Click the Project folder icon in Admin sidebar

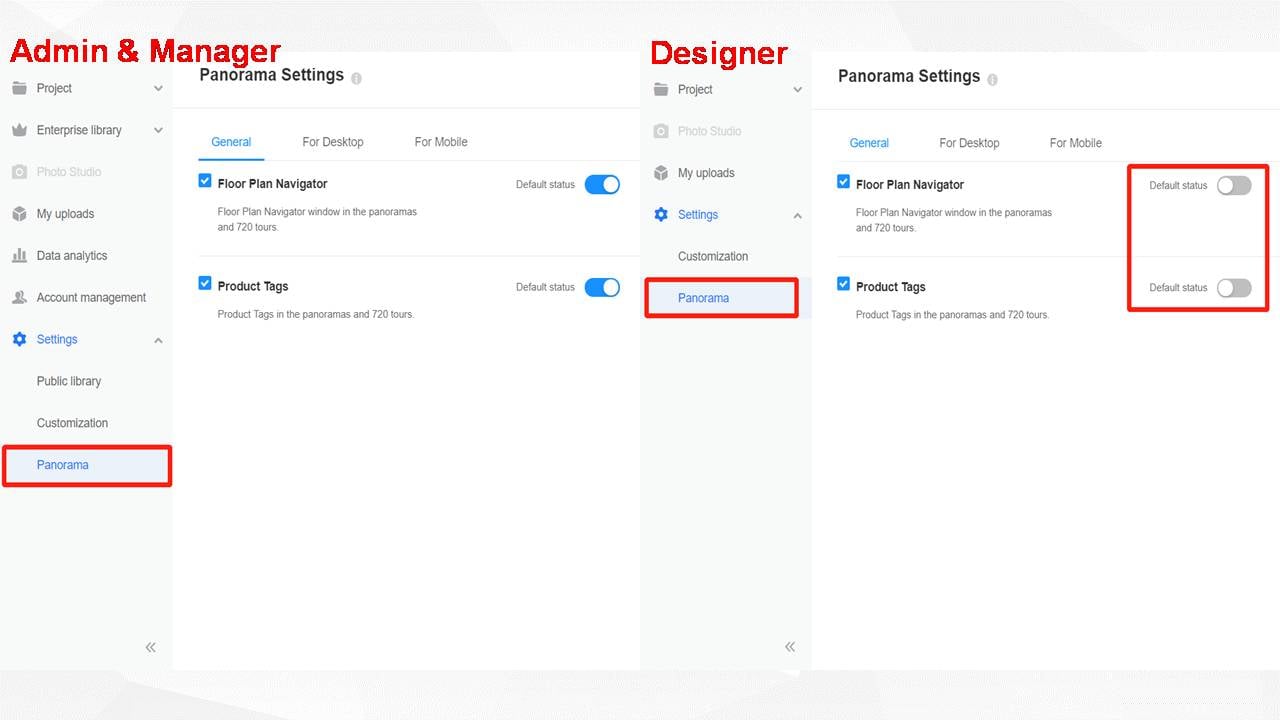point(19,88)
